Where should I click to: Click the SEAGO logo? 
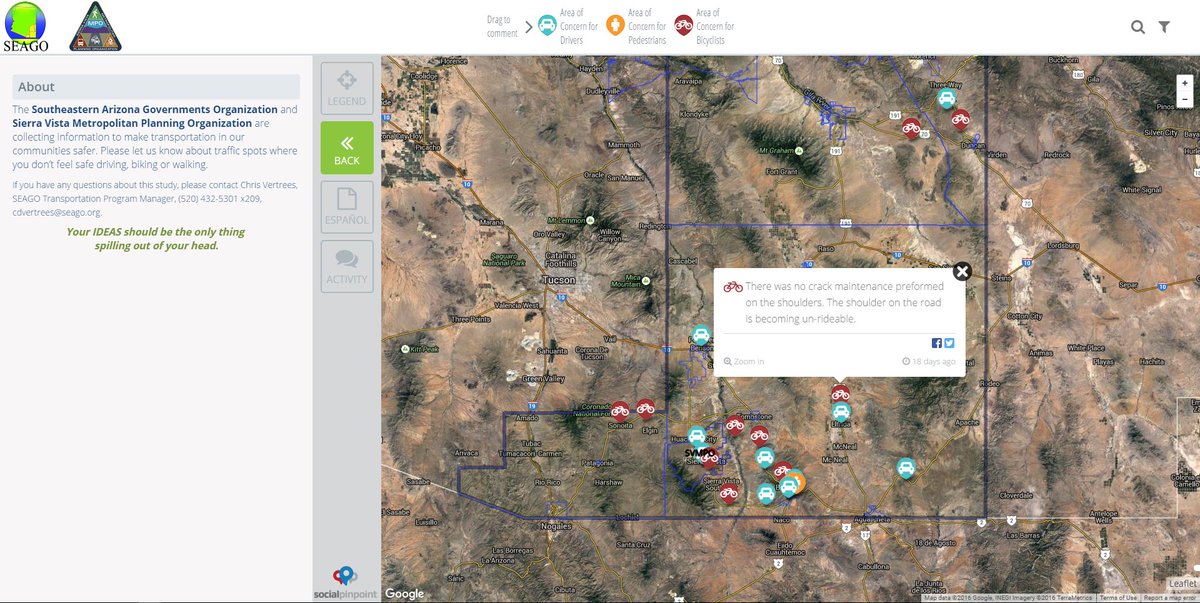24,26
